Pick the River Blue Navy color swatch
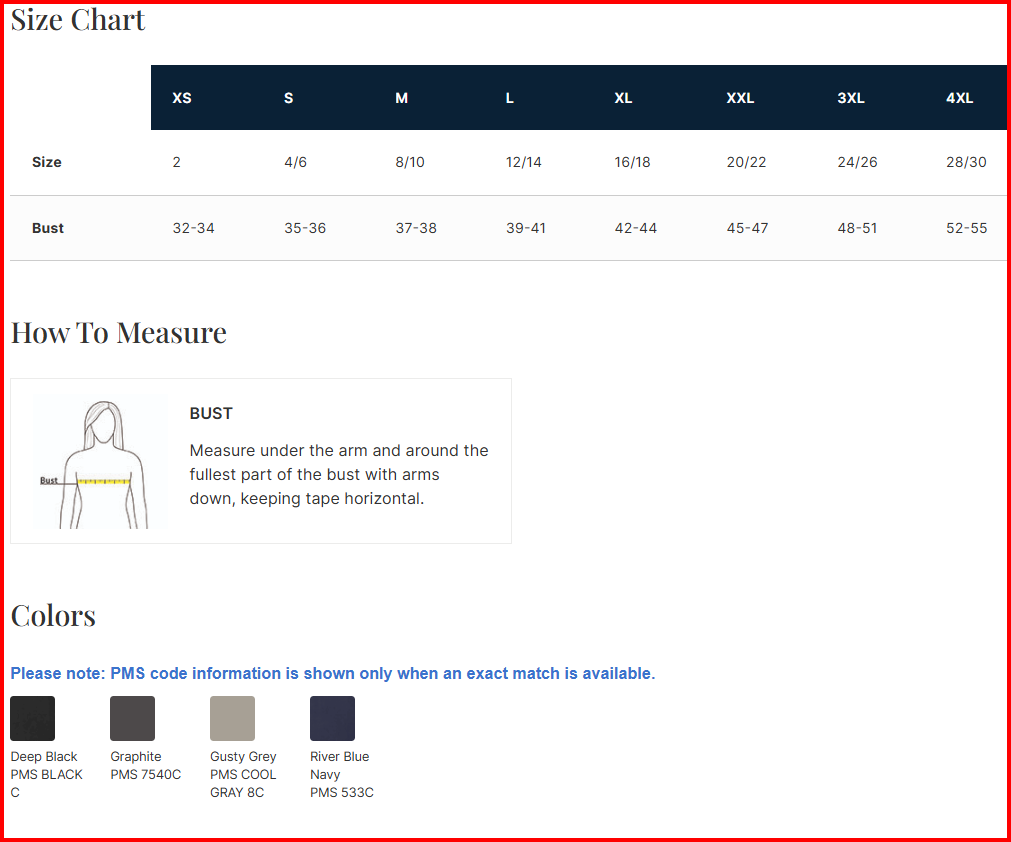 (x=332, y=718)
